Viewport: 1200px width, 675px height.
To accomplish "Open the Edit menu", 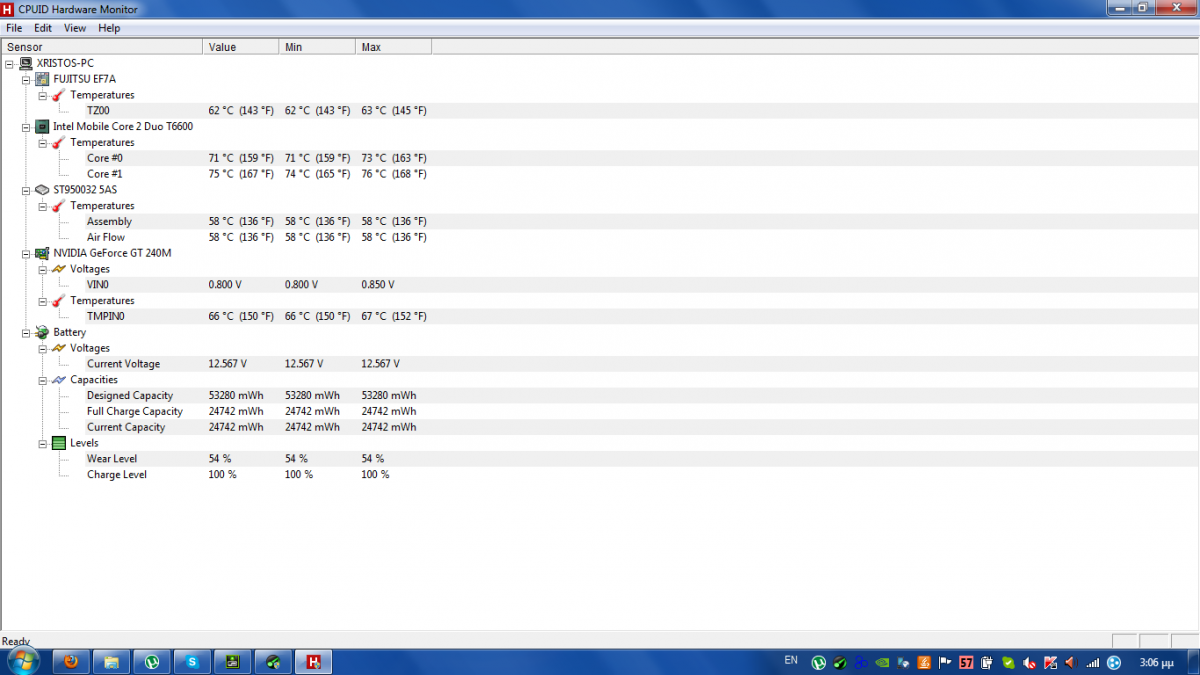I will pyautogui.click(x=43, y=28).
